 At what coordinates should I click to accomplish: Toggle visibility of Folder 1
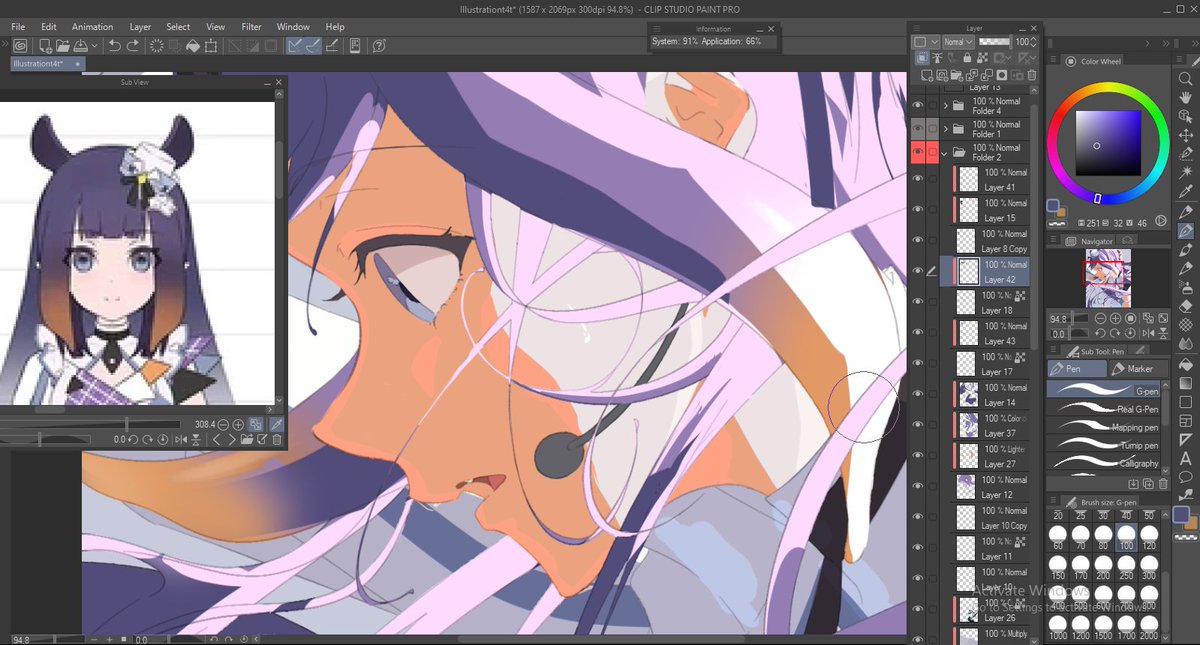click(918, 129)
